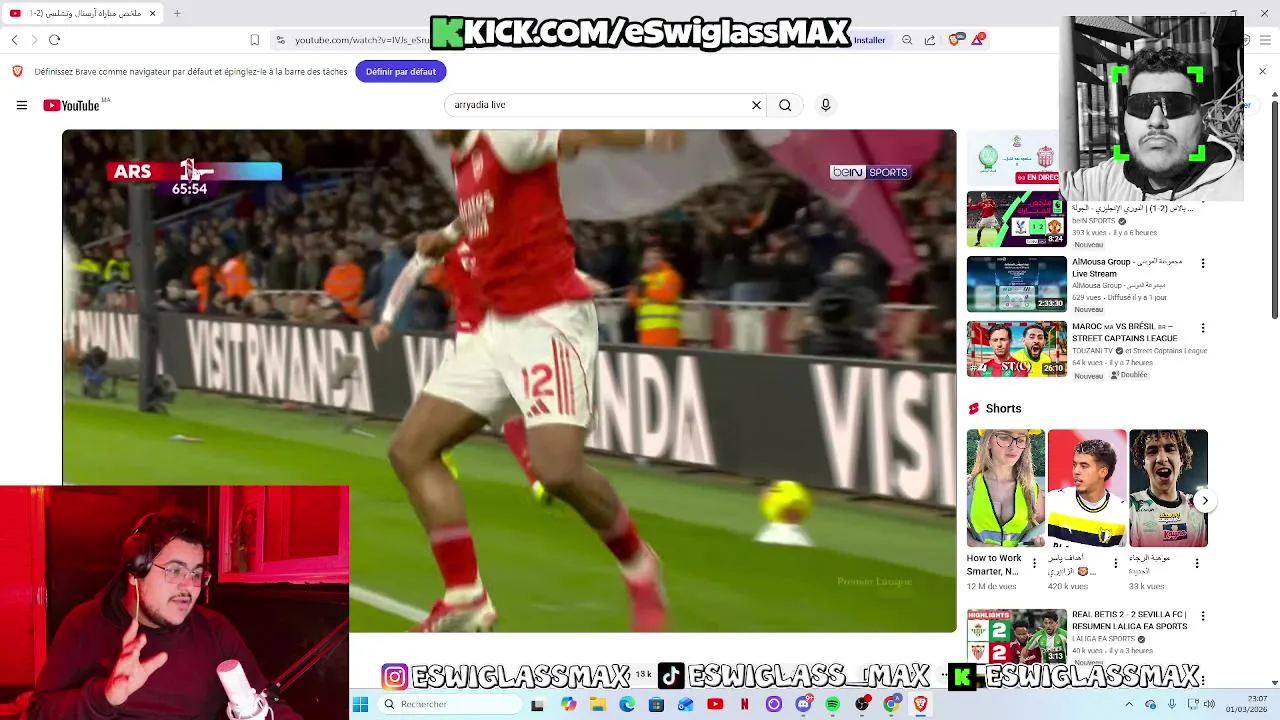
Task: Click the 'Doublée' badge on MAROC video
Action: pyautogui.click(x=1129, y=375)
